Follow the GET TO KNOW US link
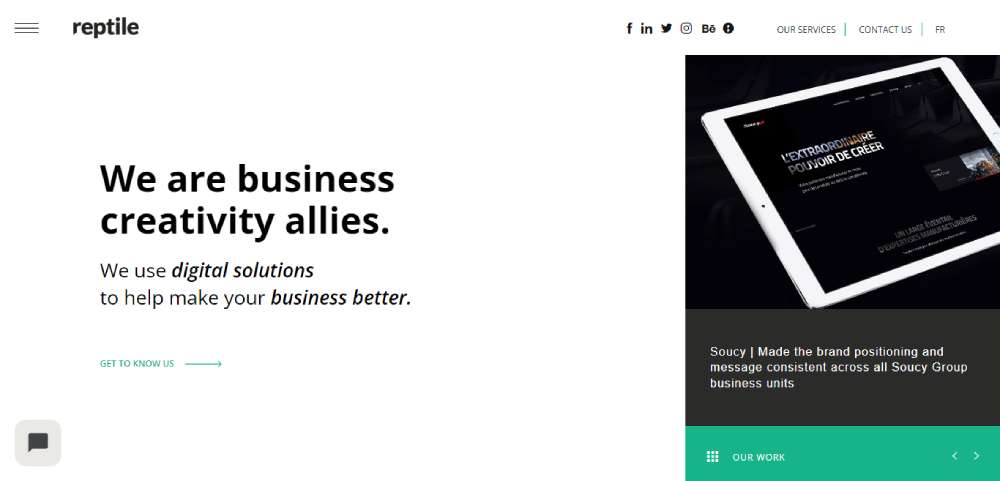Image resolution: width=1000 pixels, height=481 pixels. (136, 364)
